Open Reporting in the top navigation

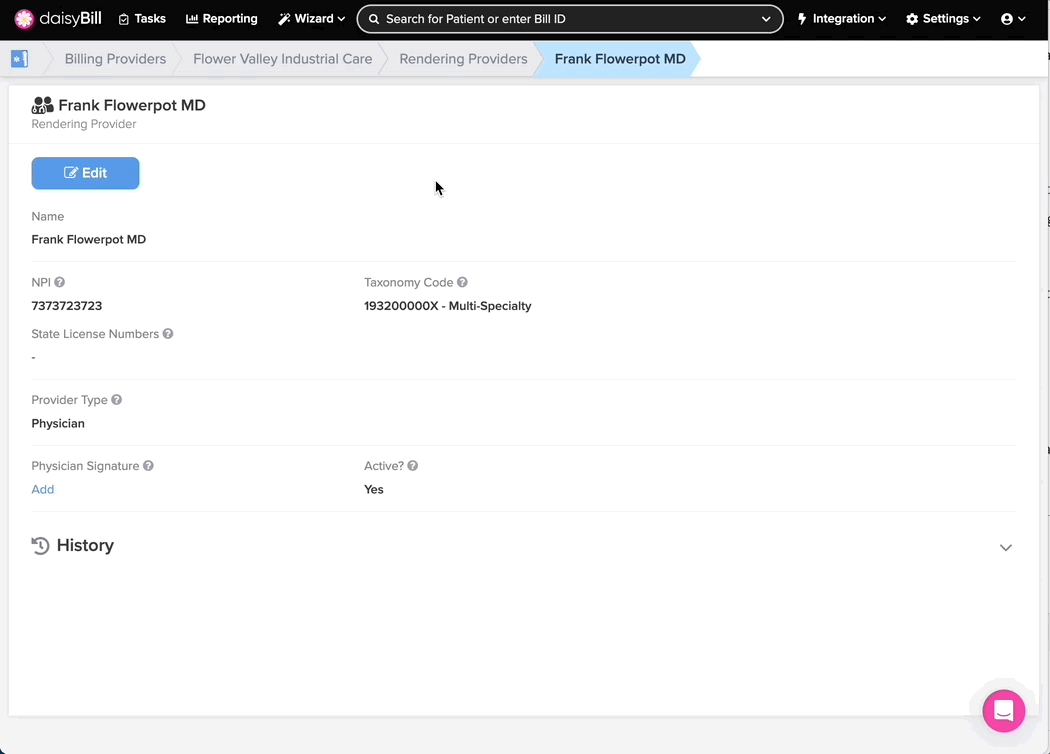pos(222,19)
